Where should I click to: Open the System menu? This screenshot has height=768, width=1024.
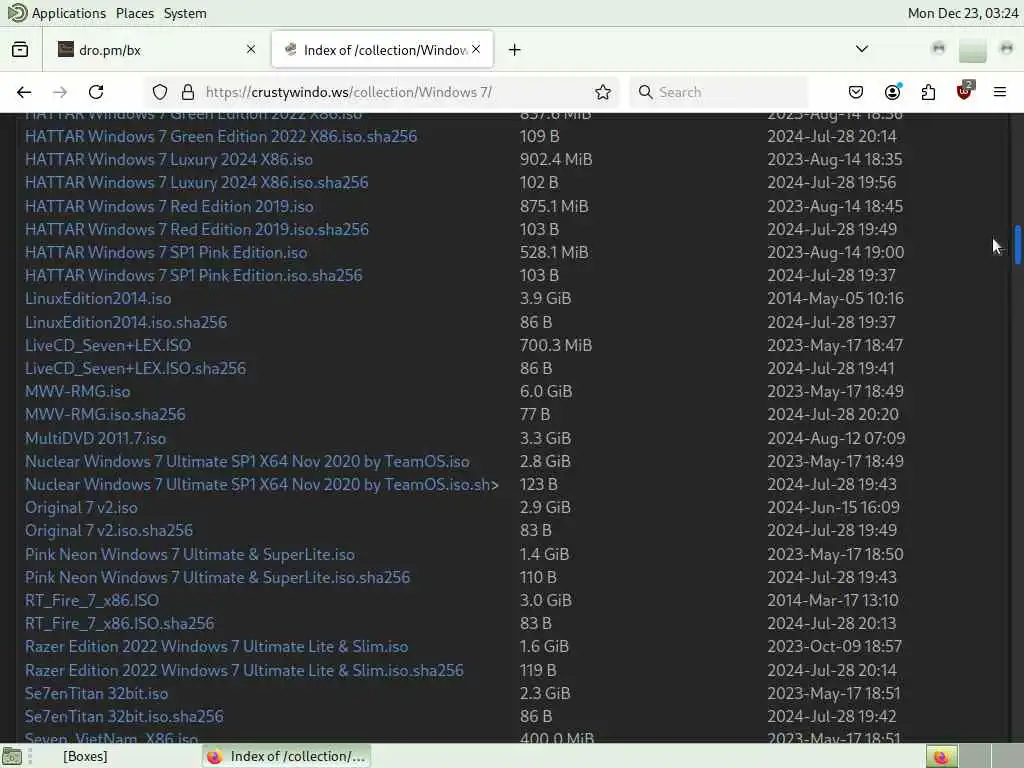pos(185,13)
